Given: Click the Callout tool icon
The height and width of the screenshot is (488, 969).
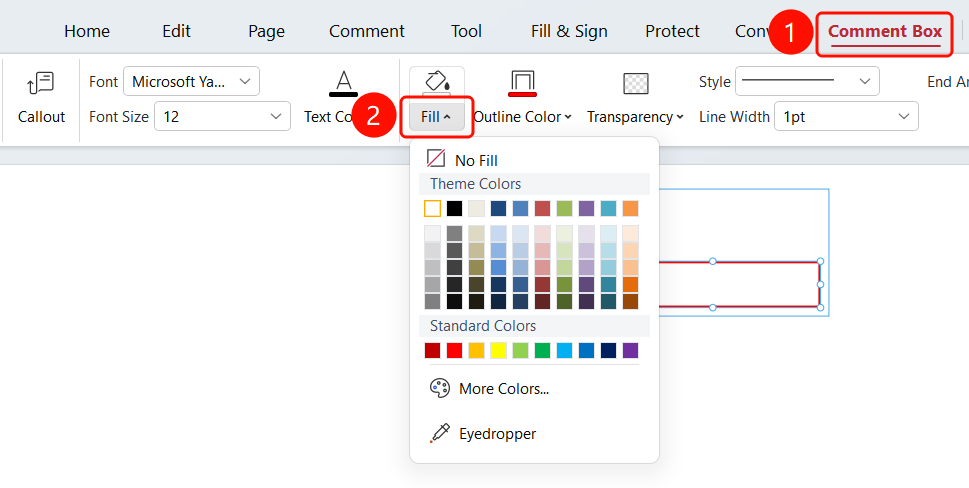Looking at the screenshot, I should pos(41,83).
